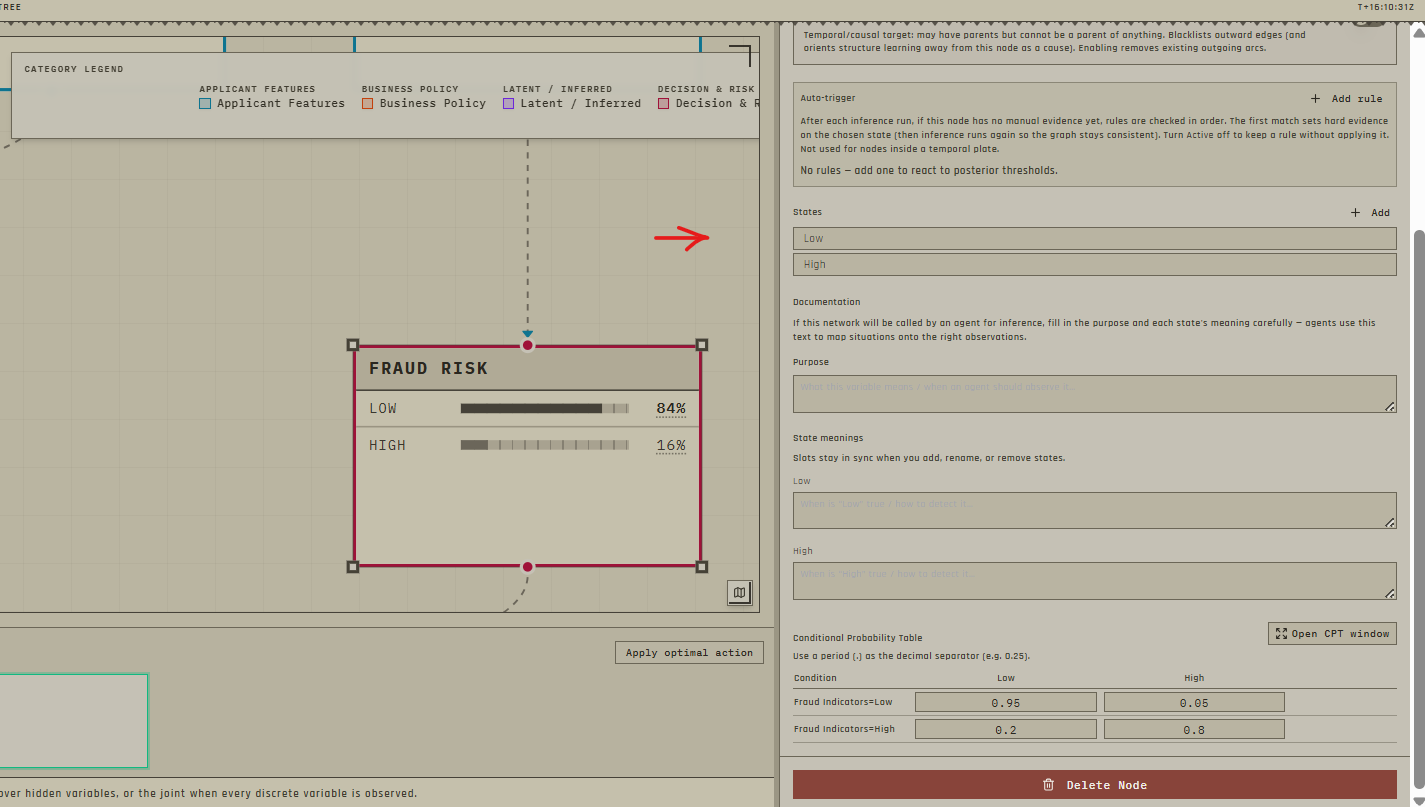Edit CPT value 0.8 for Fraud Indicators=High
Viewport: 1425px width, 807px height.
[1194, 729]
